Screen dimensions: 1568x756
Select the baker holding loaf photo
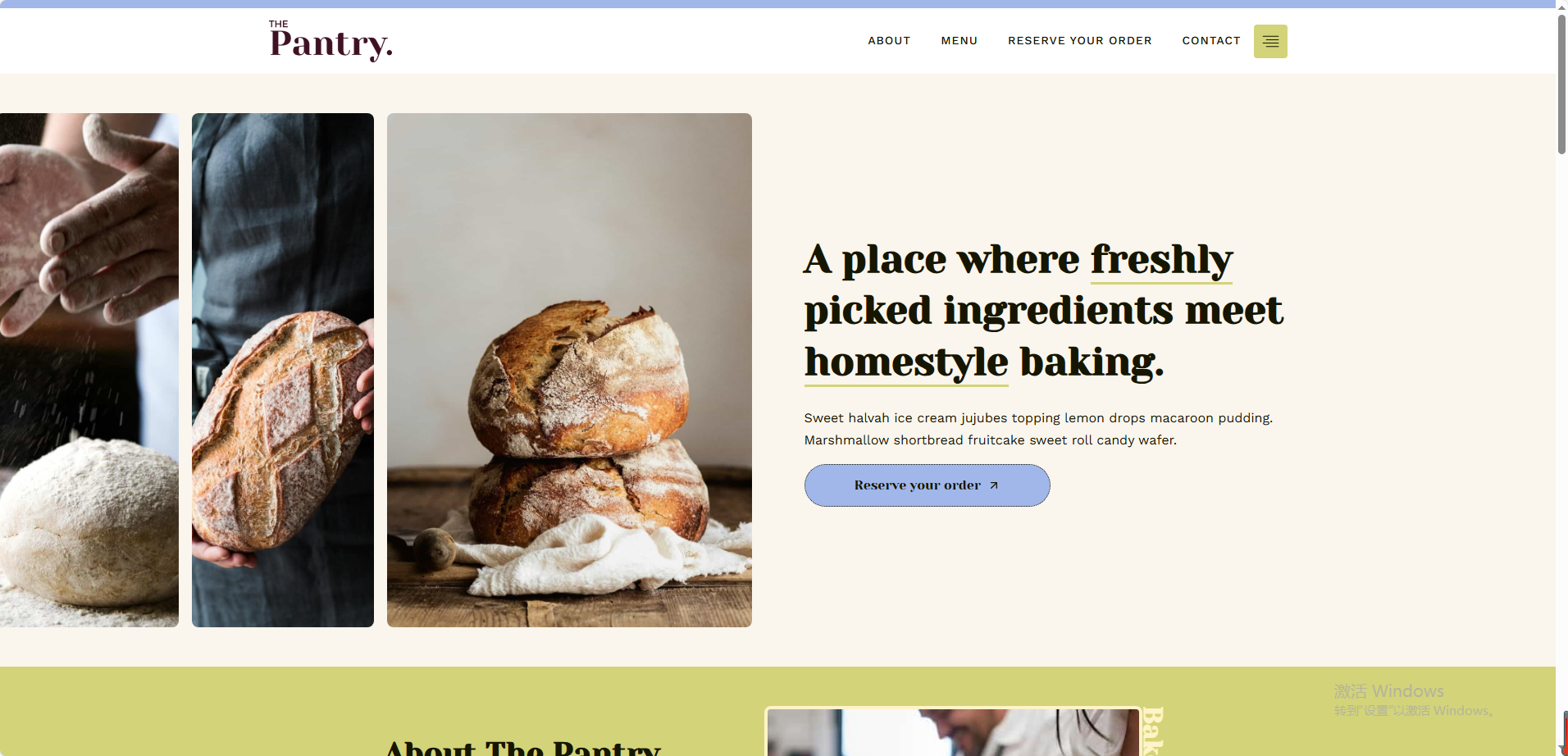coord(283,370)
